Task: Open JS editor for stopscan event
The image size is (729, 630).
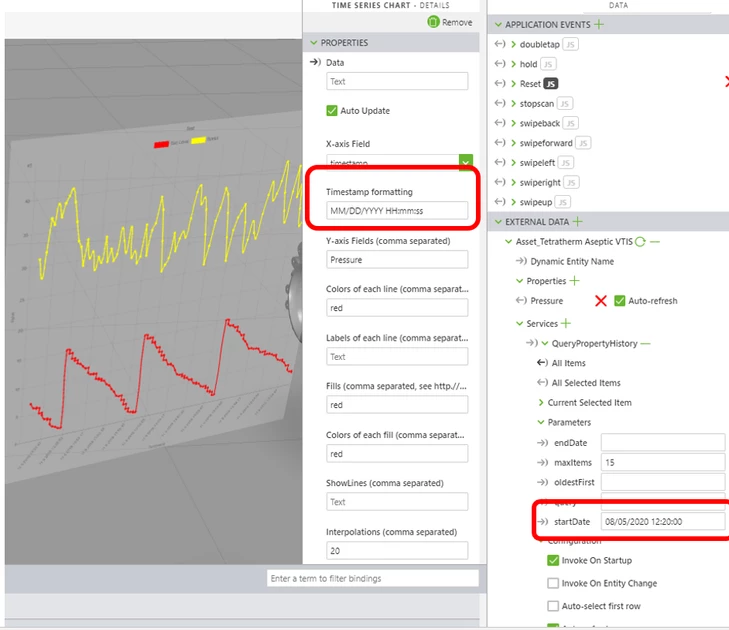Action: click(x=565, y=103)
